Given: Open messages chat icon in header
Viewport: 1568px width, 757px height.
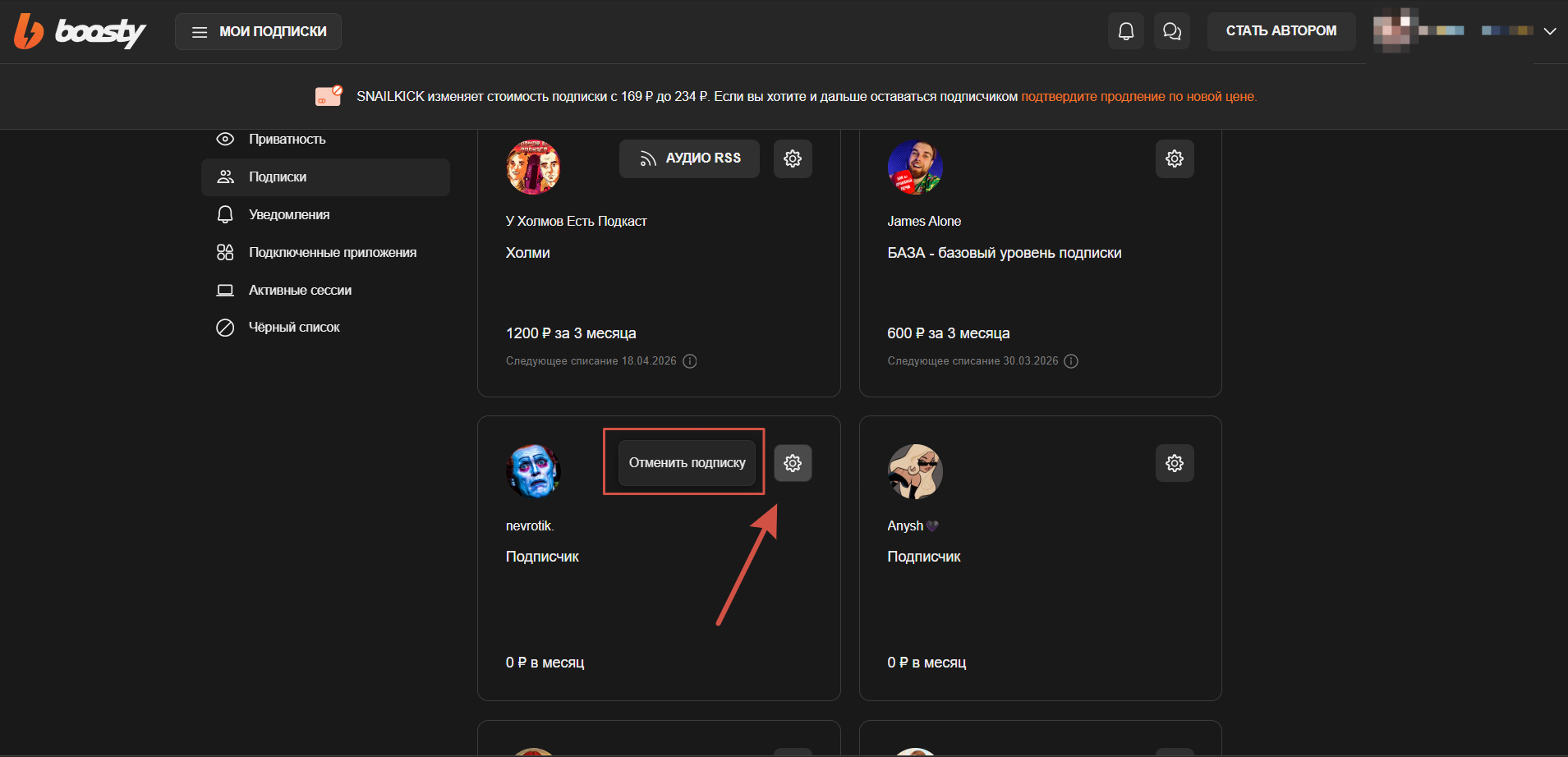Looking at the screenshot, I should tap(1172, 31).
